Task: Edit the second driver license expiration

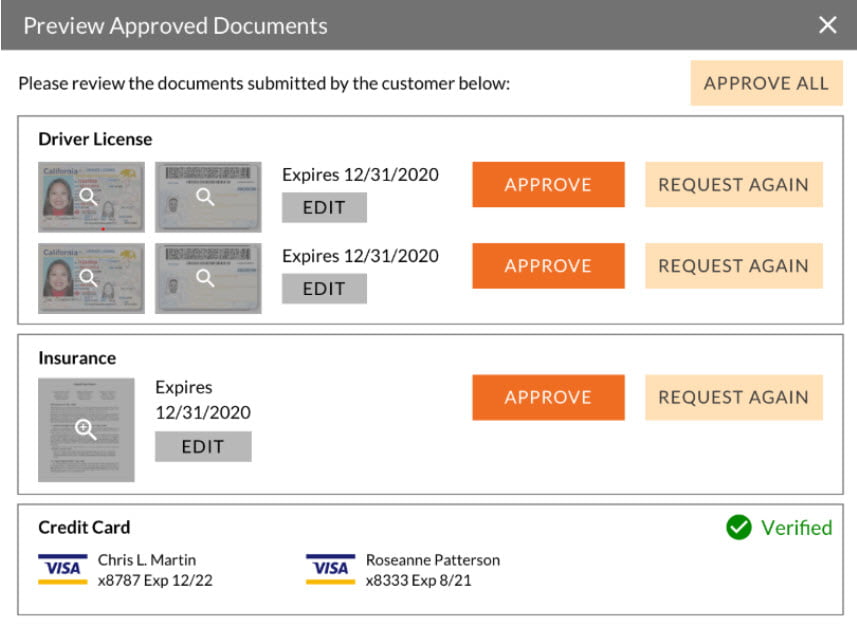Action: 324,289
